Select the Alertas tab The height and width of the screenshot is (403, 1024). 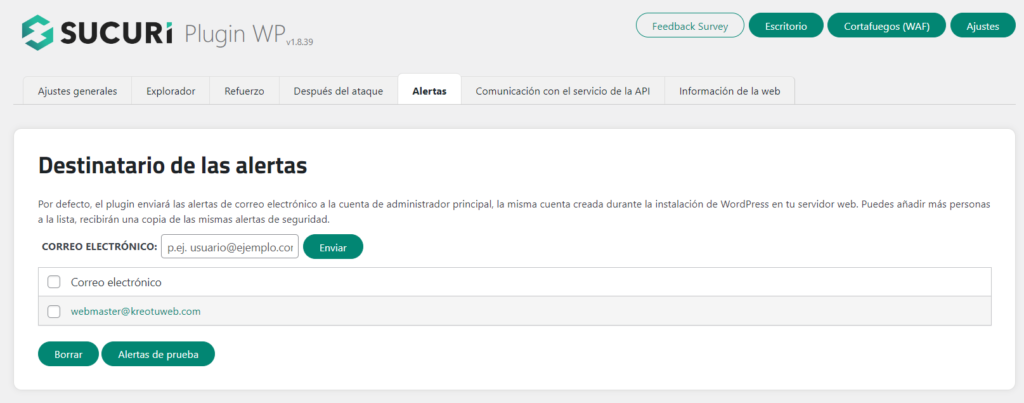click(x=429, y=91)
